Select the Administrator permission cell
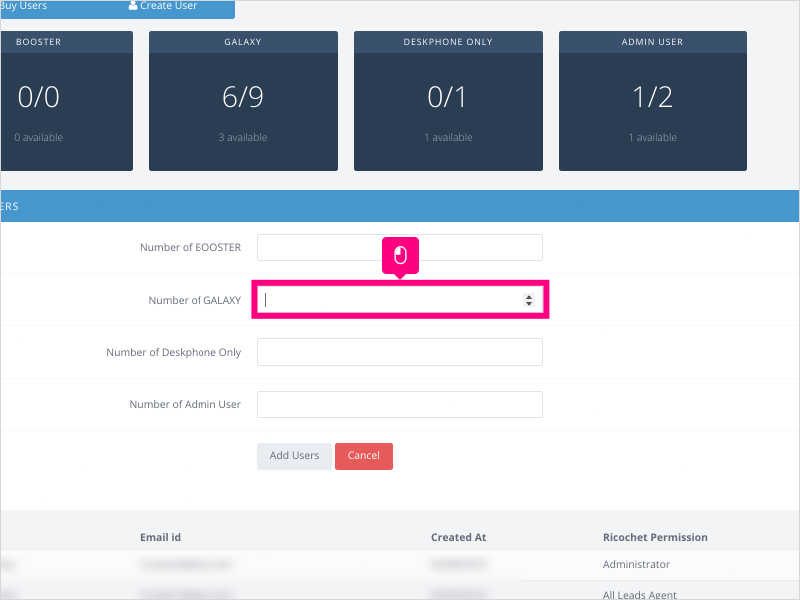 pos(636,564)
